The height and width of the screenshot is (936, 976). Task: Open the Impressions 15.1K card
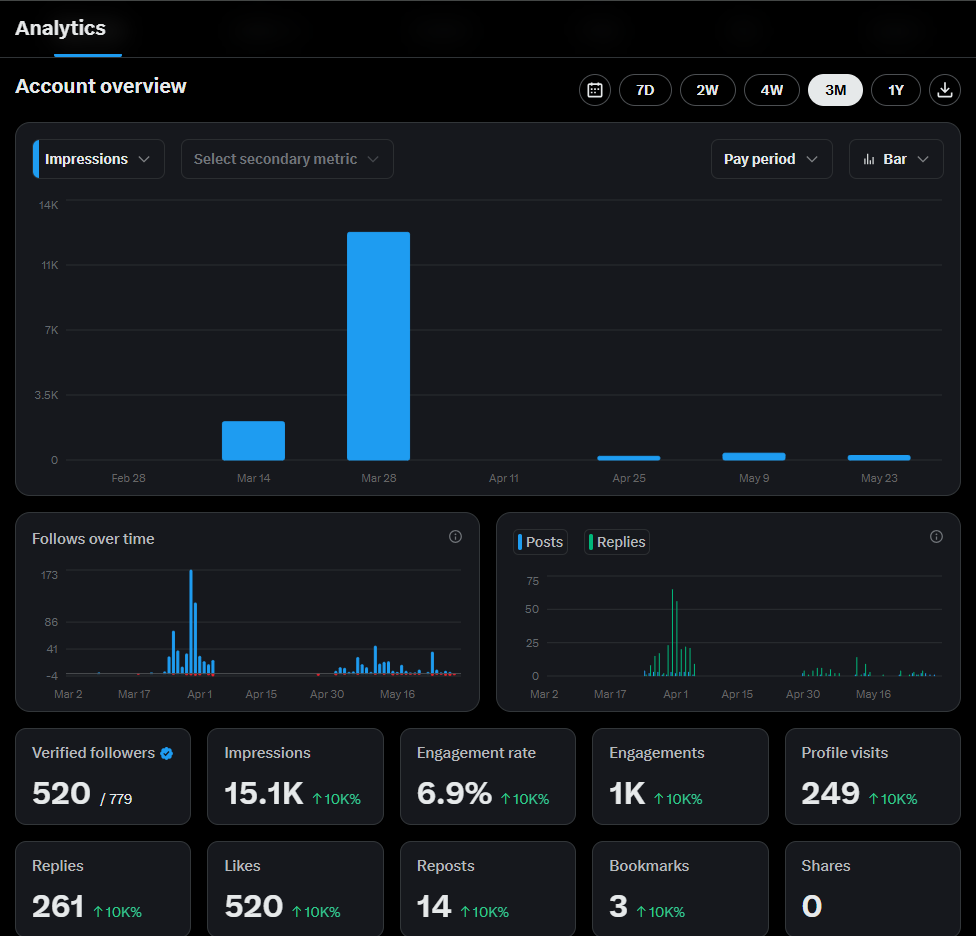(295, 777)
